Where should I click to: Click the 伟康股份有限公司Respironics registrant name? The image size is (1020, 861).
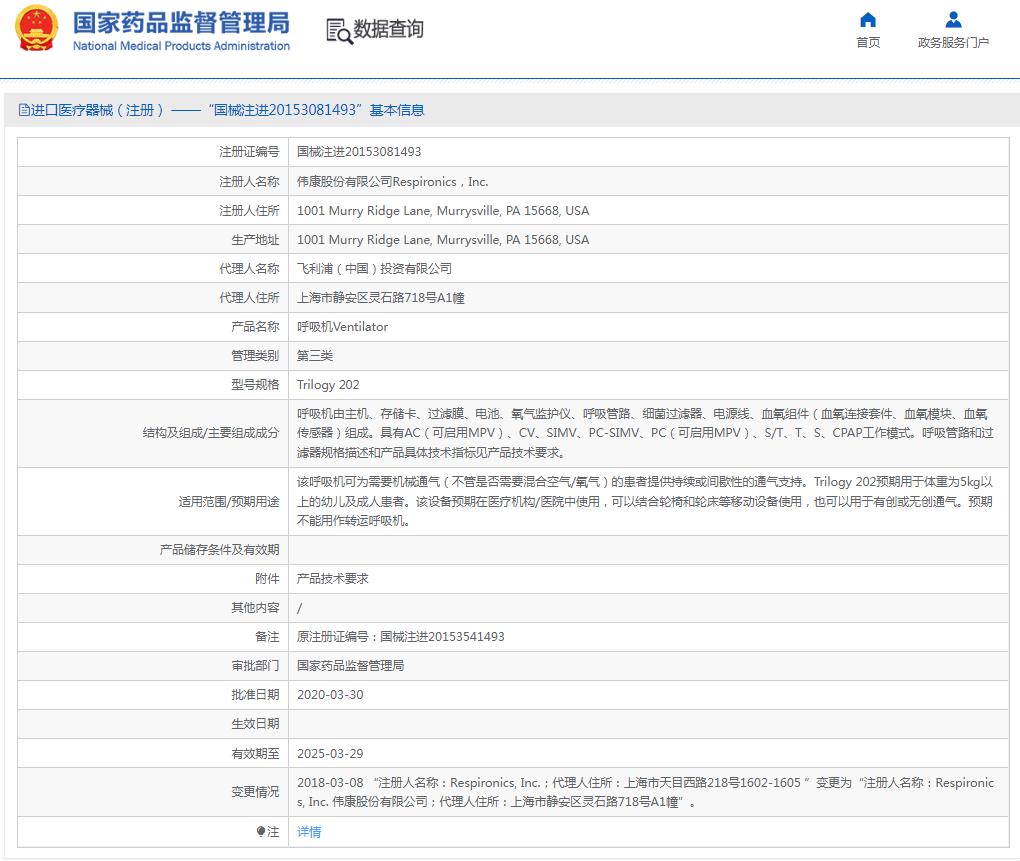click(x=392, y=182)
